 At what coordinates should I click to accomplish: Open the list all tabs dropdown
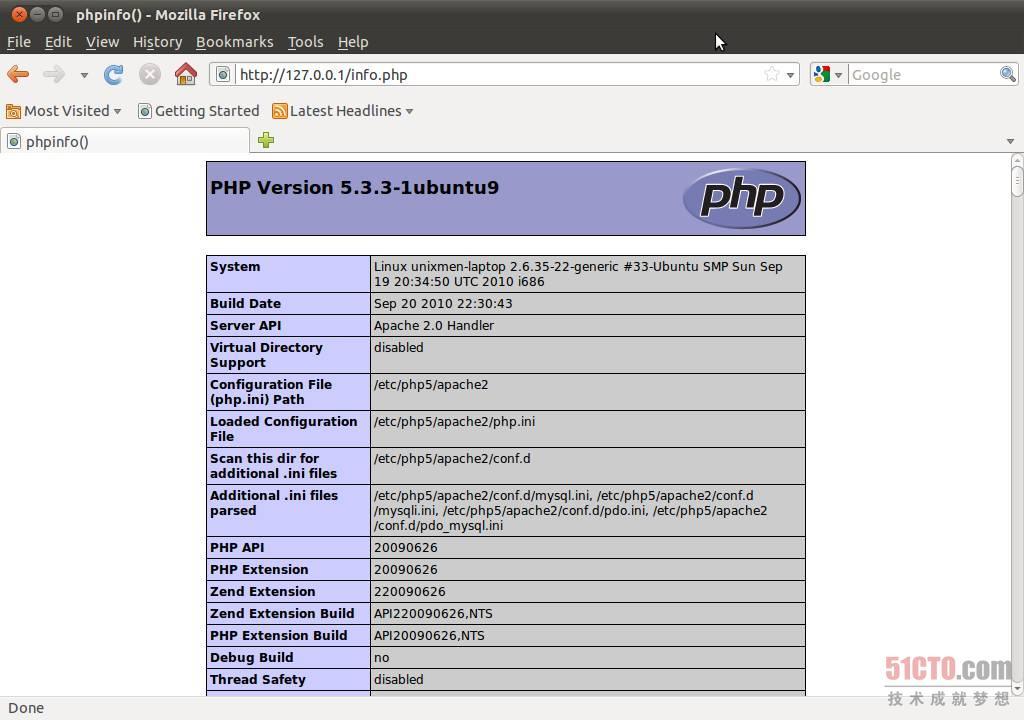tap(1010, 141)
